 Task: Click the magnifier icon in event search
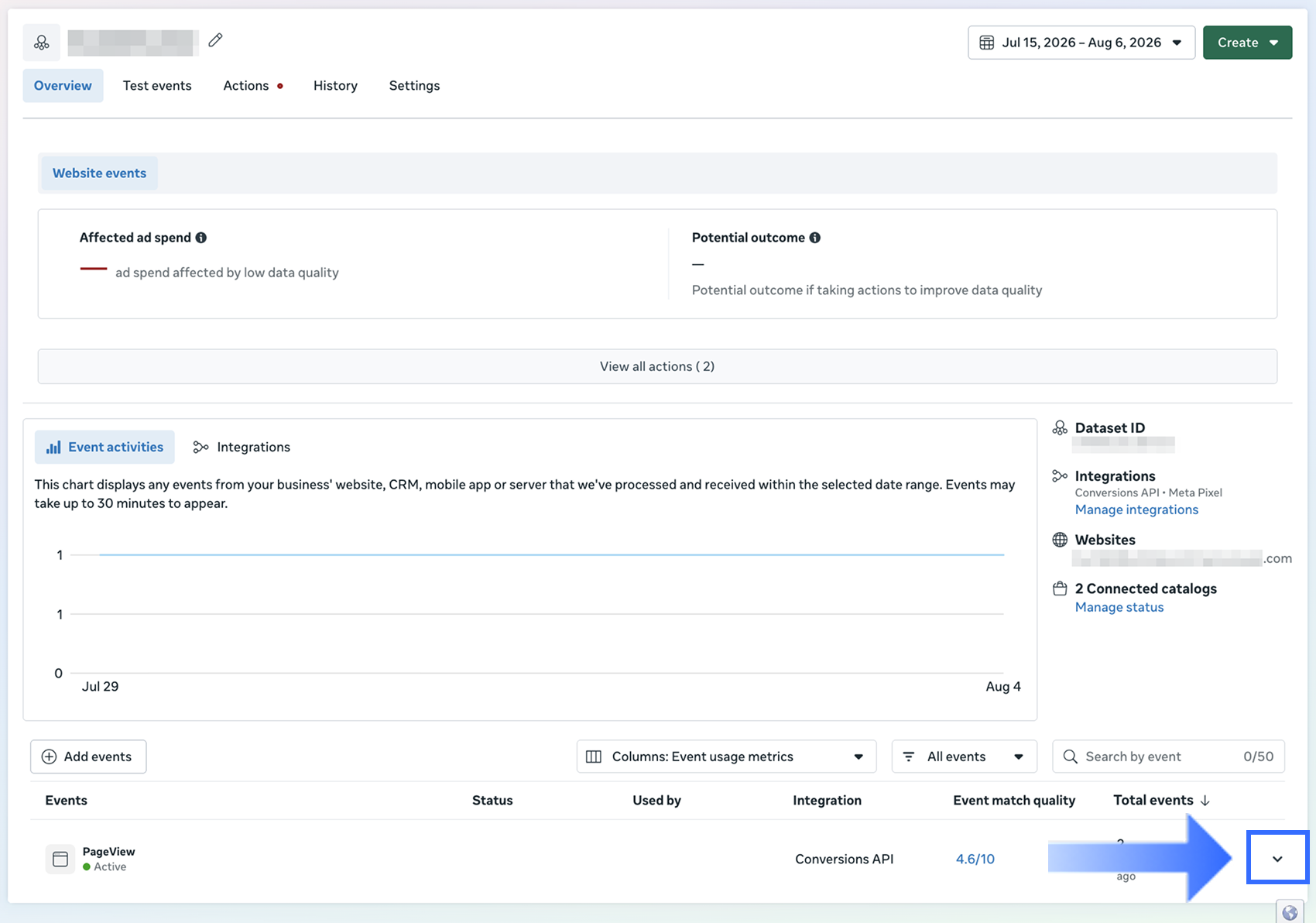tap(1070, 757)
